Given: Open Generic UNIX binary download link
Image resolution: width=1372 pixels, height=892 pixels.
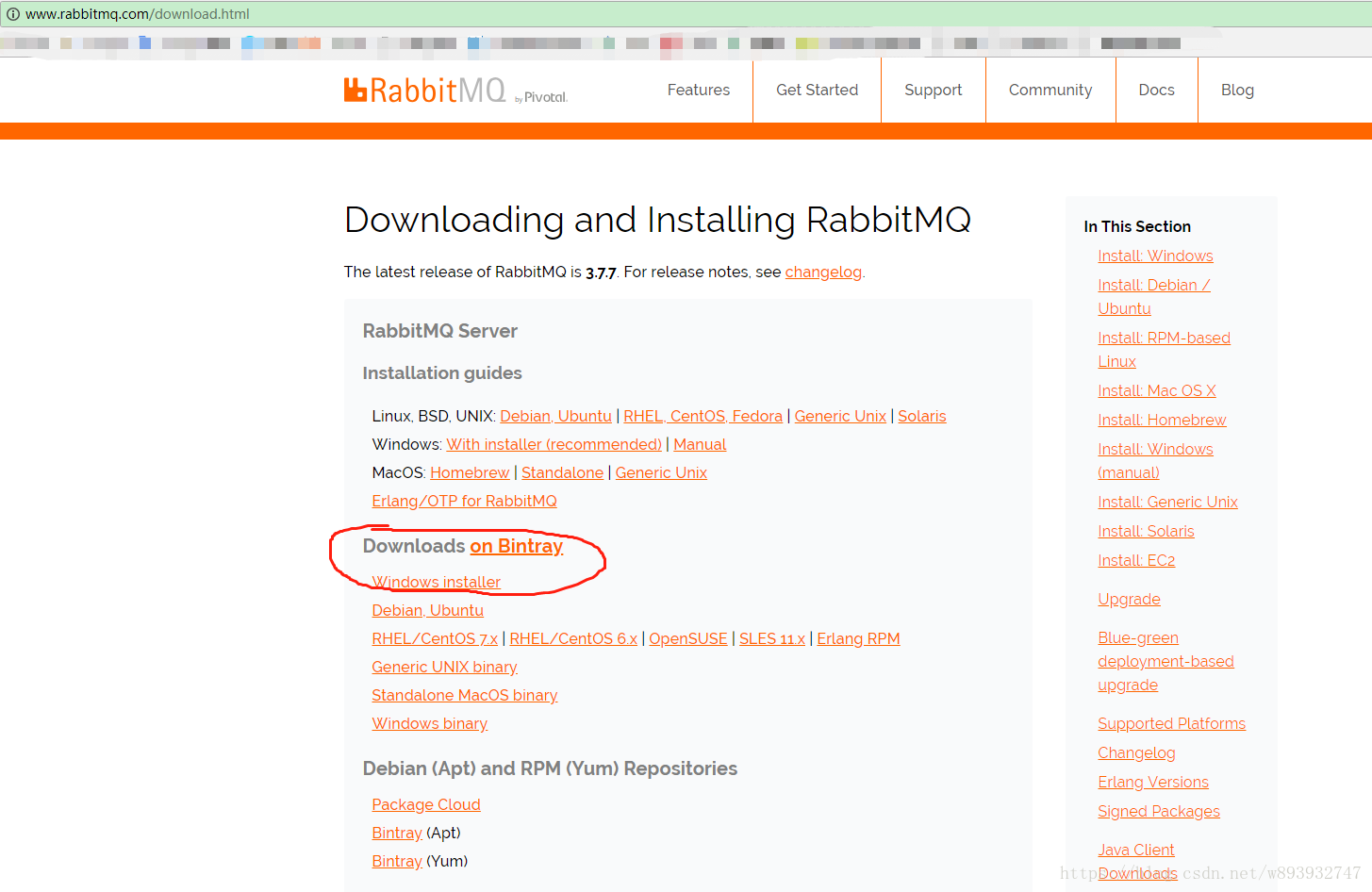Looking at the screenshot, I should pyautogui.click(x=444, y=667).
